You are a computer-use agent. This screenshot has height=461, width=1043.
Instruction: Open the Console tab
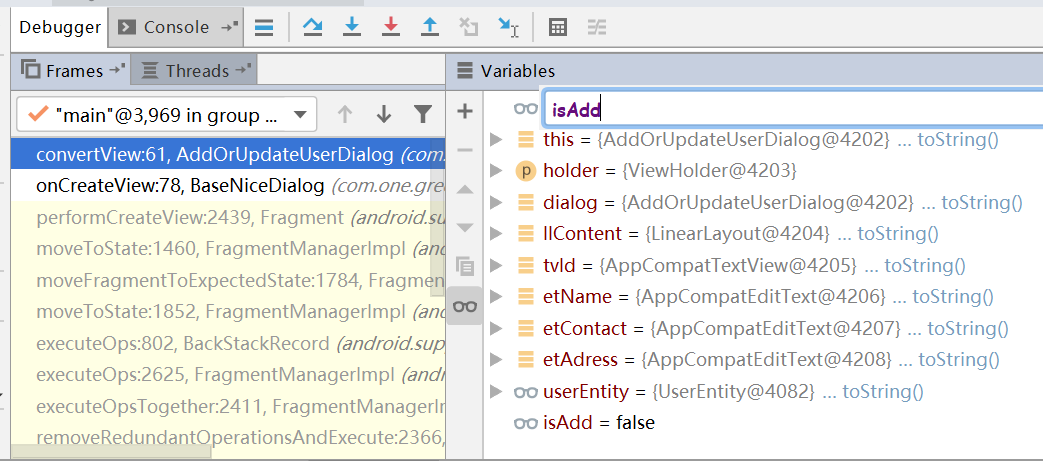pos(176,27)
